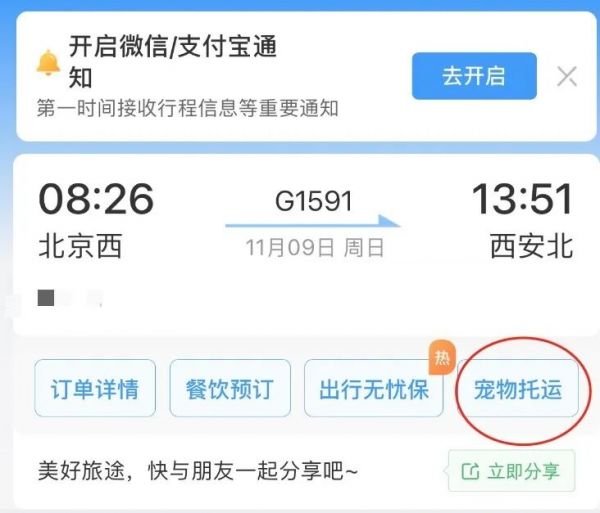Tap the travel date 11月09日 周日
Screen dimensions: 600x513
click(315, 248)
